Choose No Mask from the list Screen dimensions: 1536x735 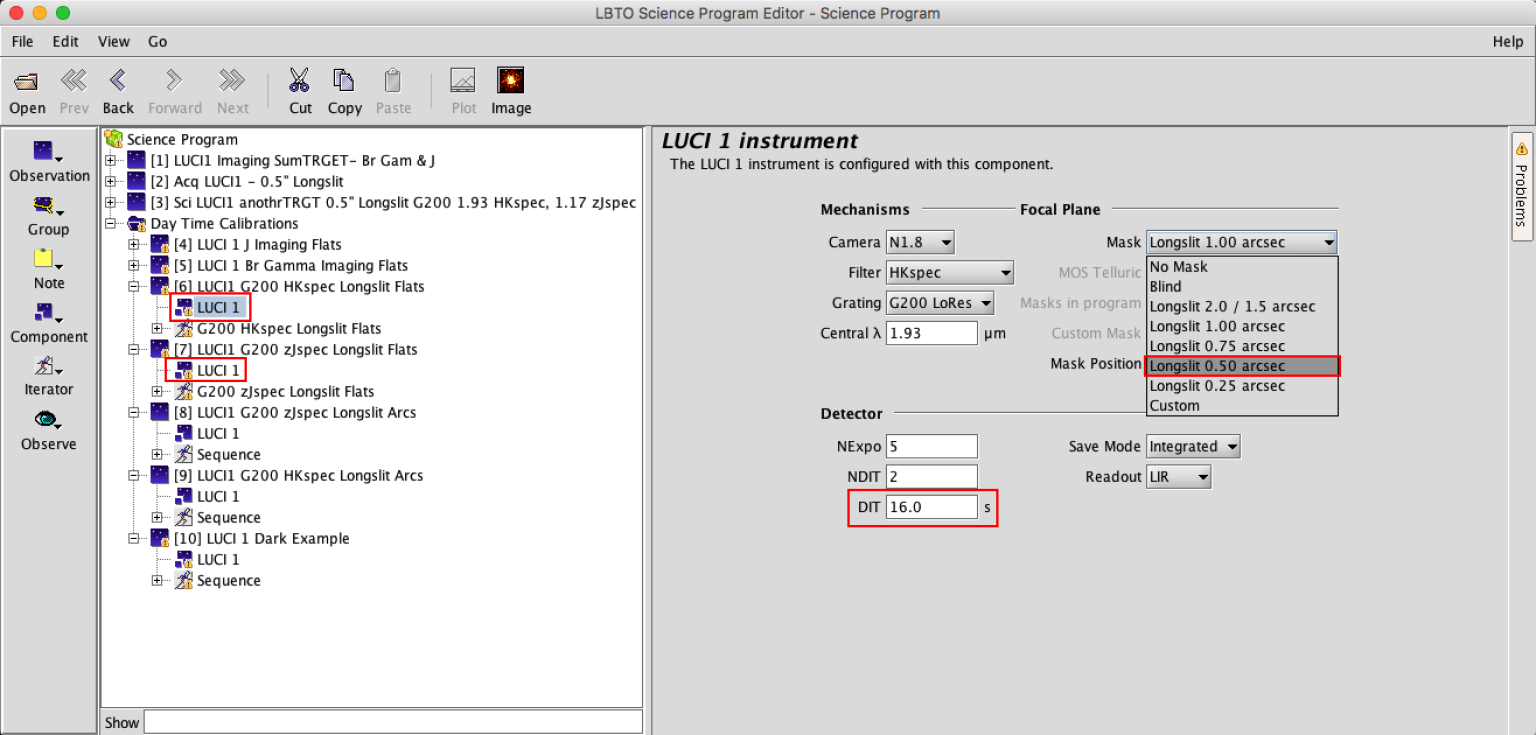coord(1241,267)
